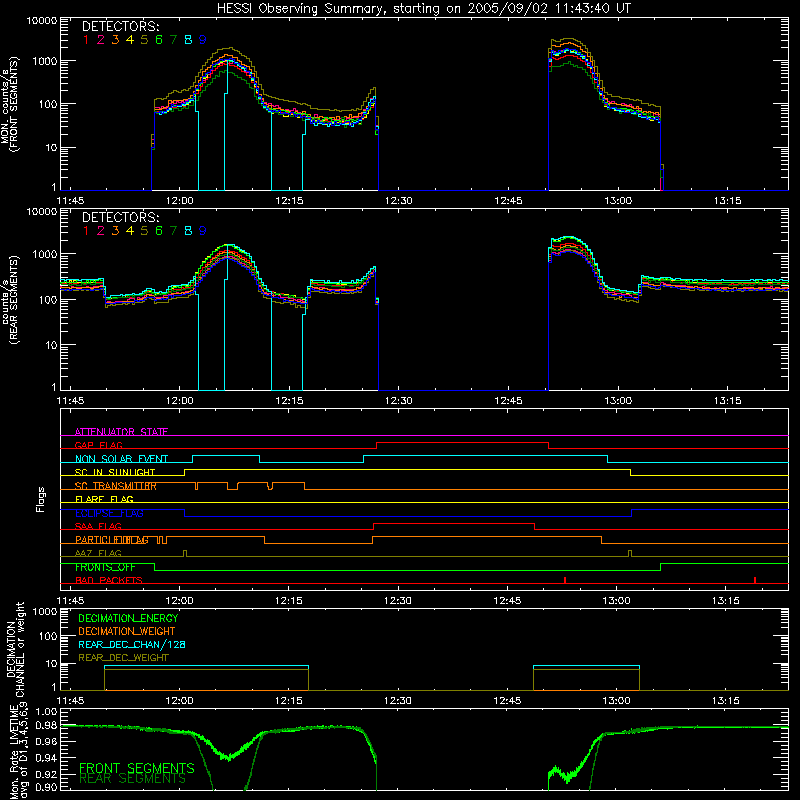Image resolution: width=800 pixels, height=800 pixels.
Task: Click the REAR_DEC_CHAN/128 legend label
Action: [x=132, y=644]
